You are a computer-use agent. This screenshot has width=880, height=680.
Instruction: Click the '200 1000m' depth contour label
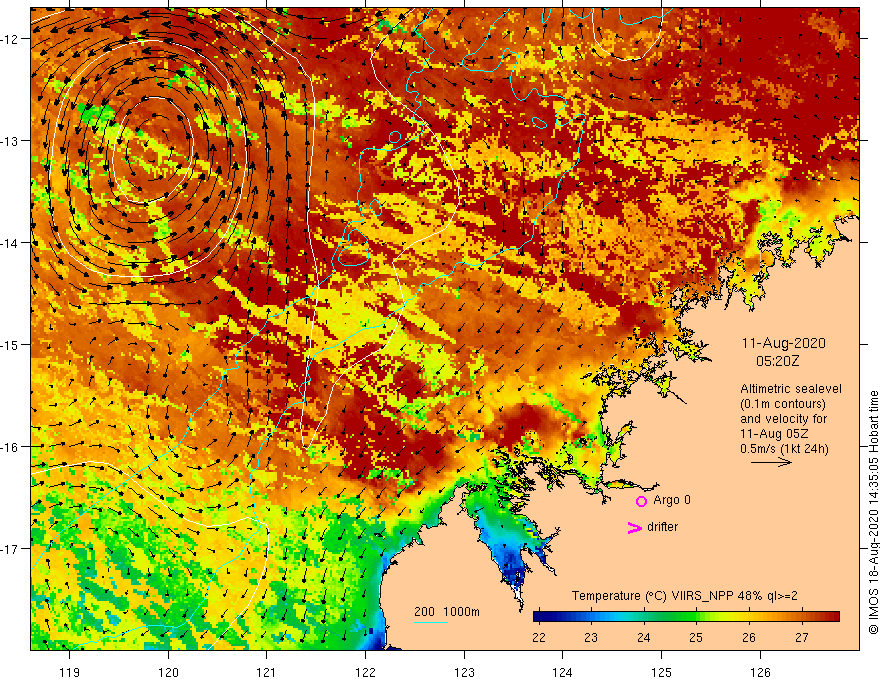[x=447, y=612]
